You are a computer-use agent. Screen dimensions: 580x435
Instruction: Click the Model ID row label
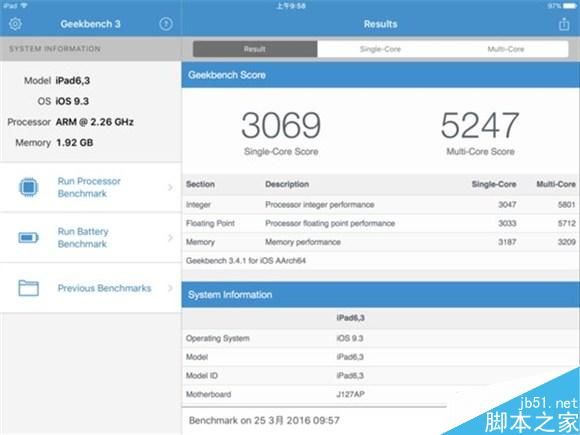(202, 375)
